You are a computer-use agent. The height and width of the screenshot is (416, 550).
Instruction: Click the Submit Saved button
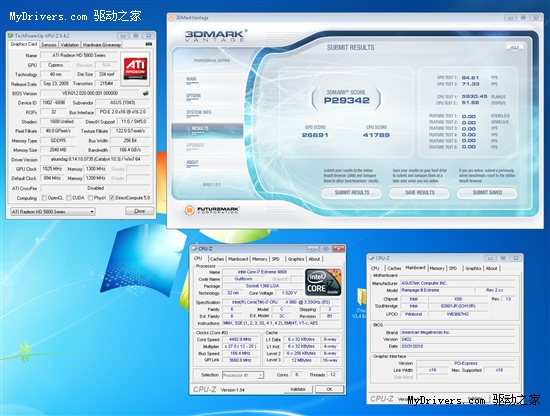pos(487,193)
